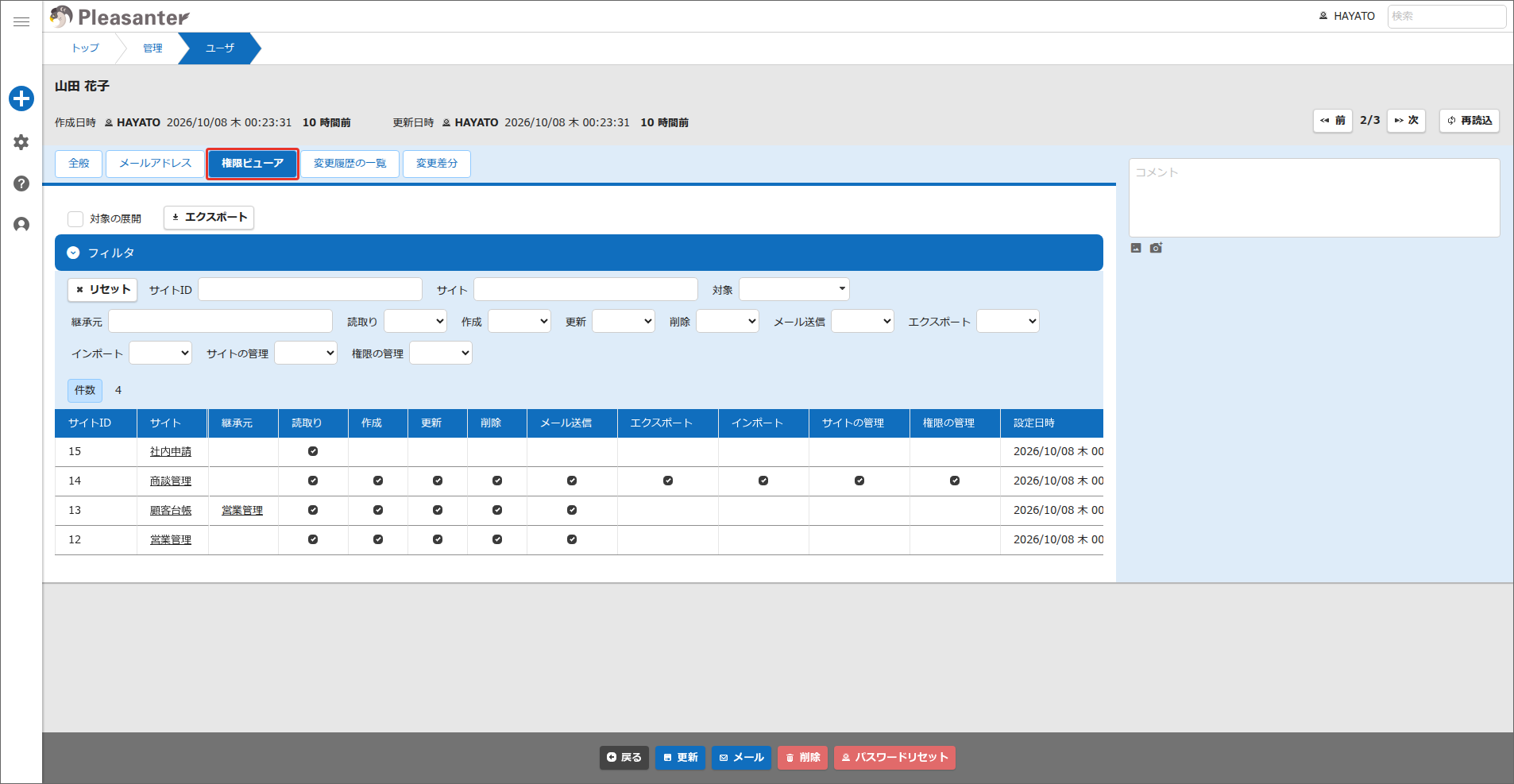Open the settings gear in sidebar

(21, 142)
